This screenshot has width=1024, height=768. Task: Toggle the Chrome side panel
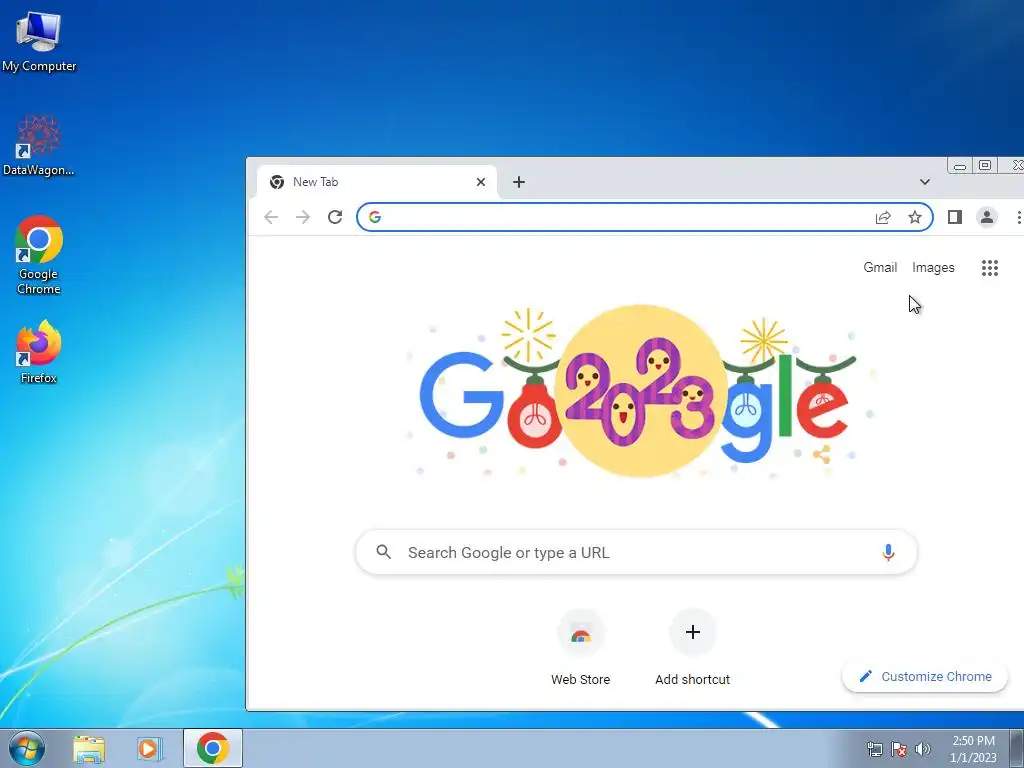pos(955,217)
